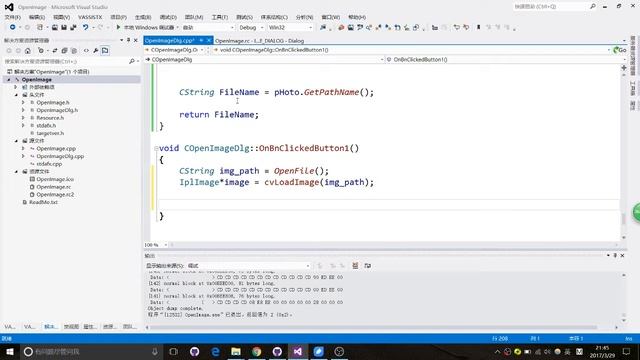Open the VASSISTX menu
The height and width of the screenshot is (360, 640).
click(x=90, y=17)
